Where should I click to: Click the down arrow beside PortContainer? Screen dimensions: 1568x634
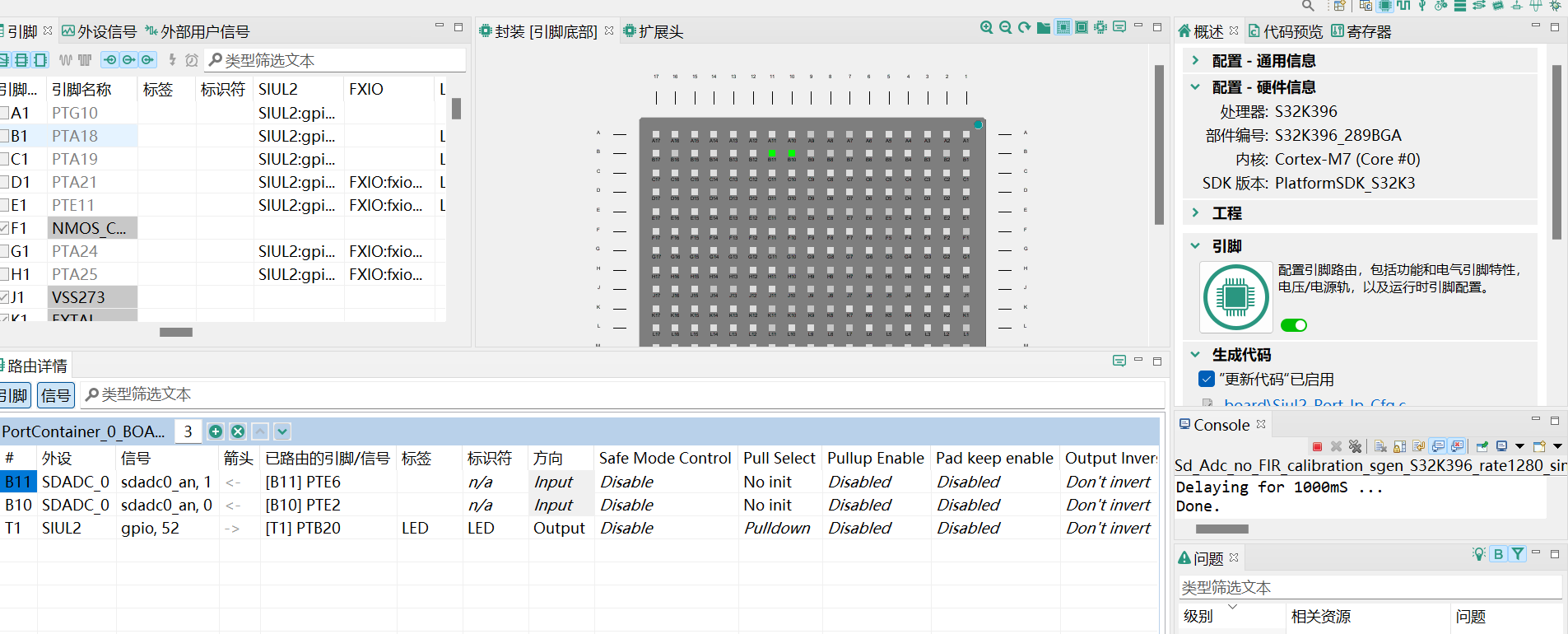click(x=282, y=431)
